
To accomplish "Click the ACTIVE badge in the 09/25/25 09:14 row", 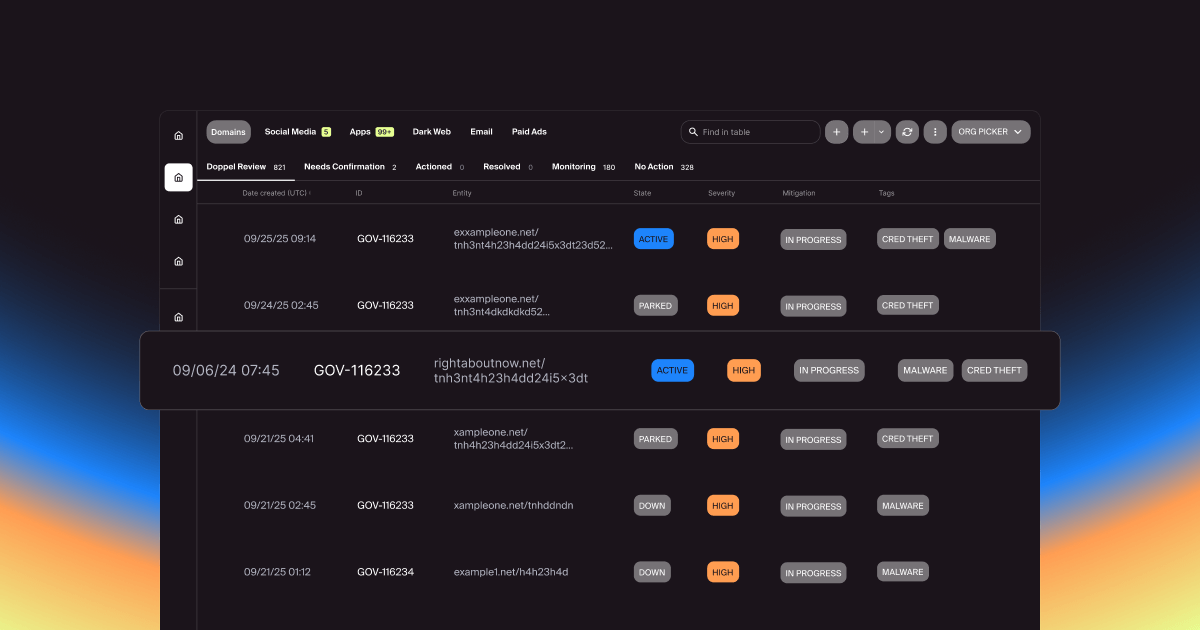I will 654,239.
